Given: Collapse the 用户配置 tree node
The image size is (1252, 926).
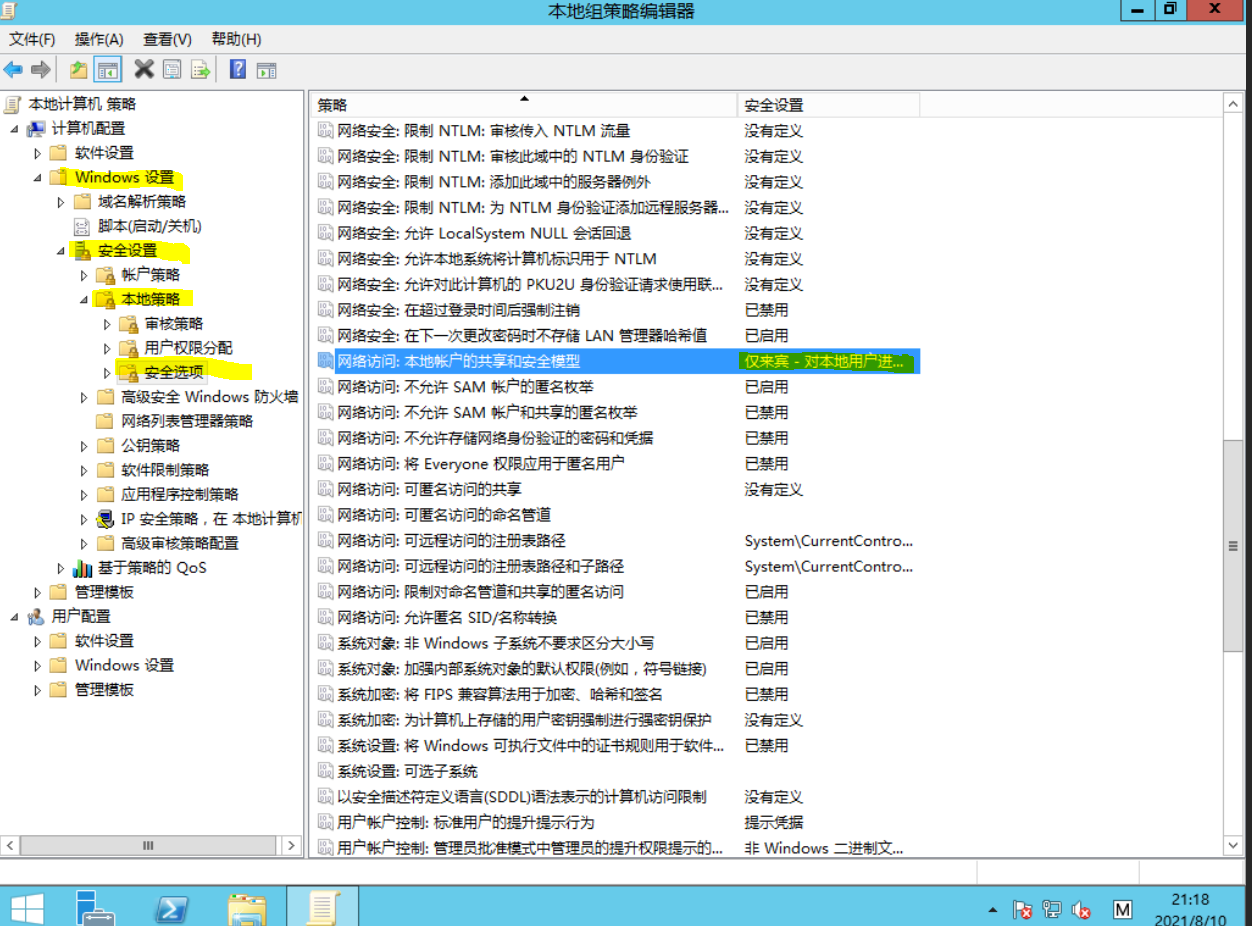Looking at the screenshot, I should [x=14, y=617].
